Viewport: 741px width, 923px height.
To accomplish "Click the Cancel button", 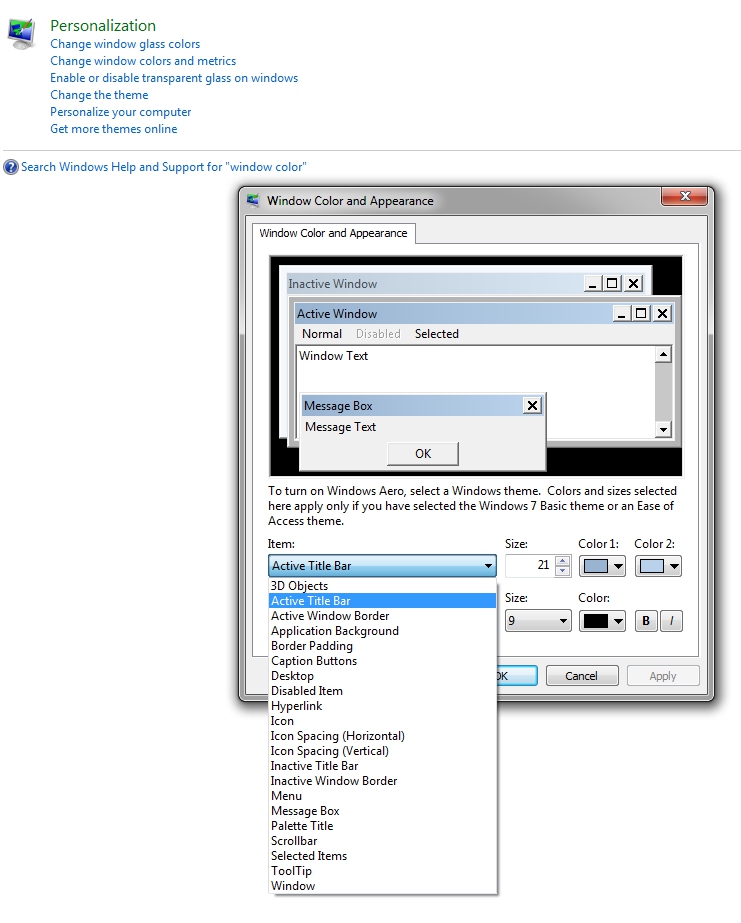I will [x=581, y=676].
